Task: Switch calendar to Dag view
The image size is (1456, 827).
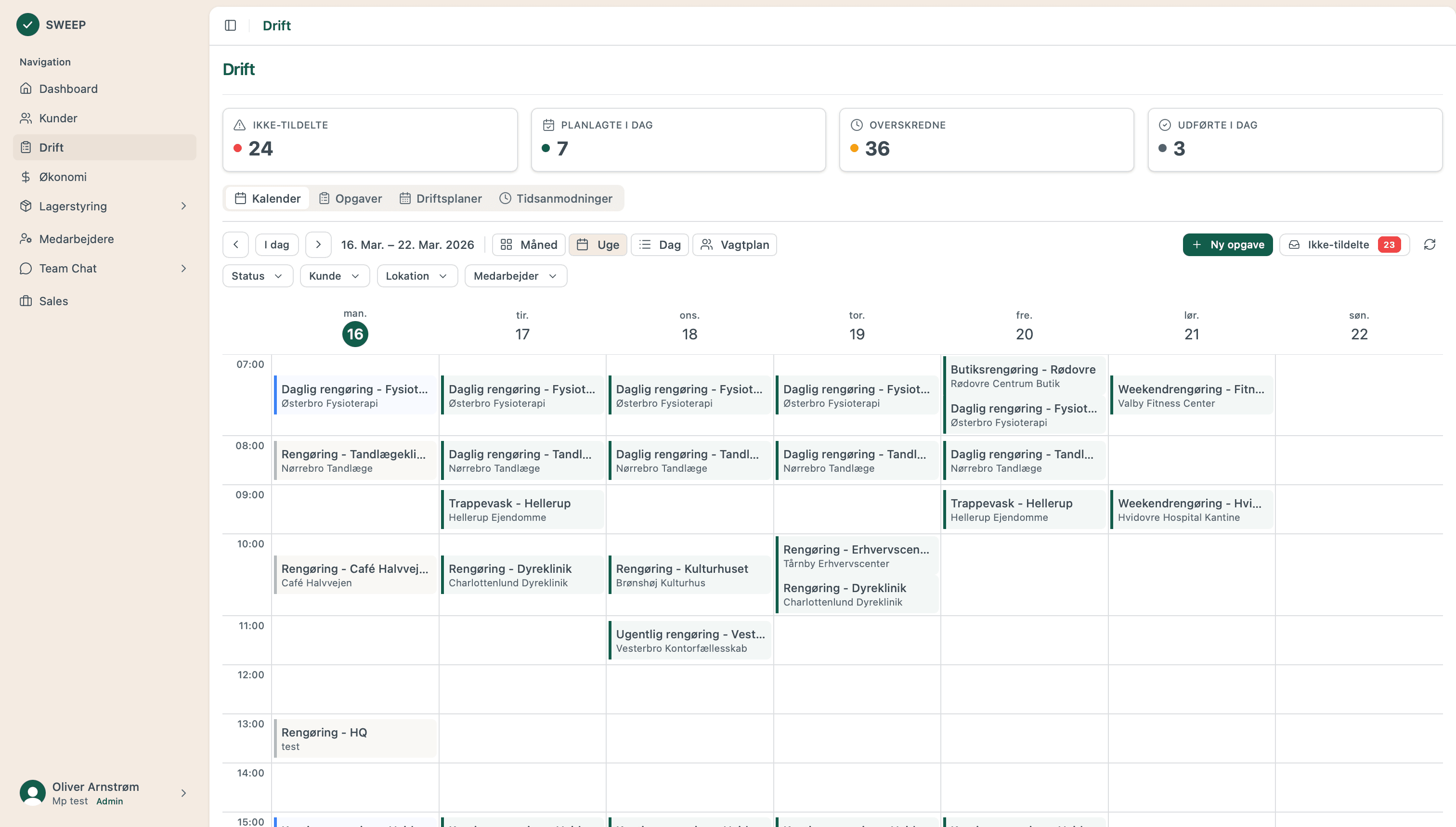Action: point(660,245)
